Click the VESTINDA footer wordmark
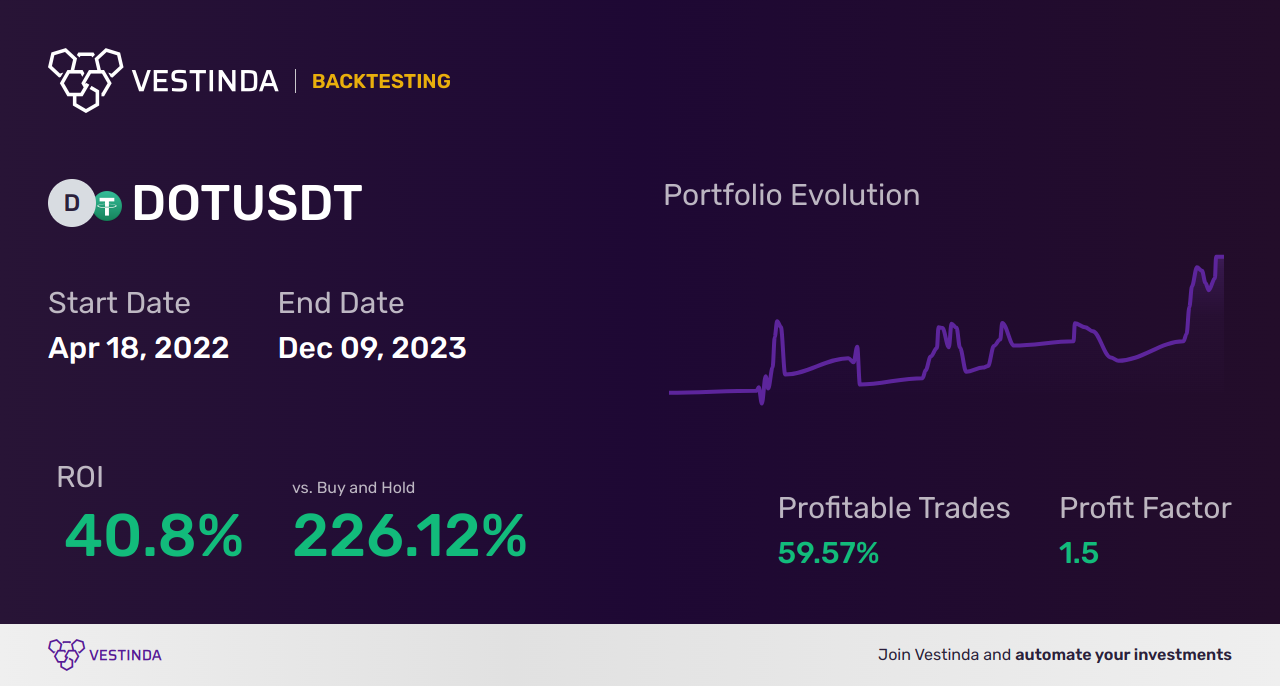The image size is (1280, 686). [125, 655]
